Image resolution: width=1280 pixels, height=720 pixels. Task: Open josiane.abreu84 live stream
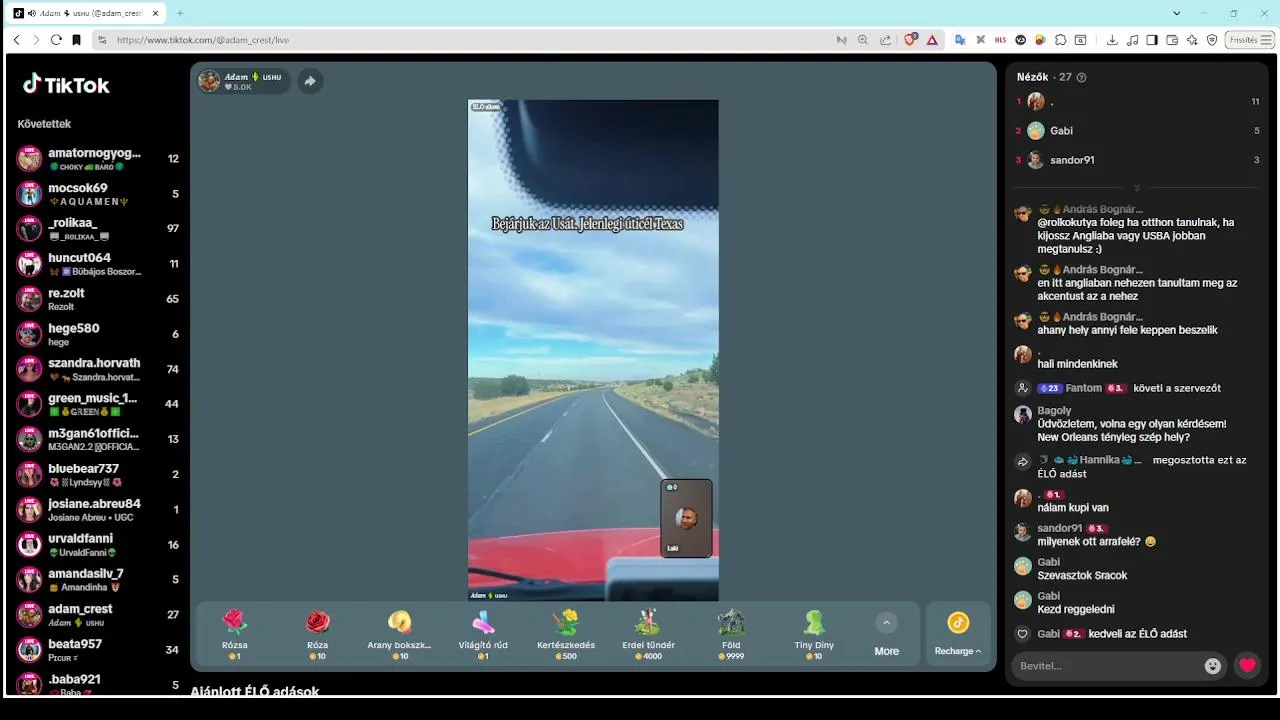click(x=98, y=510)
